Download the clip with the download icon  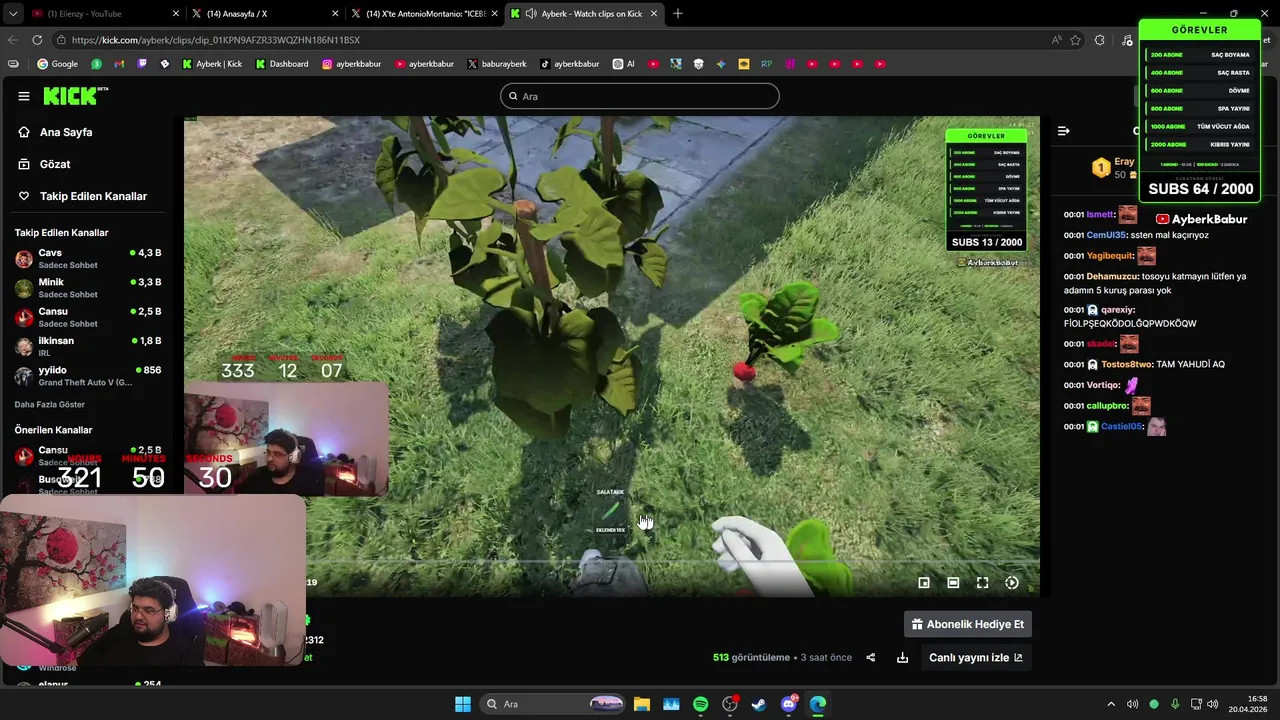pos(902,657)
